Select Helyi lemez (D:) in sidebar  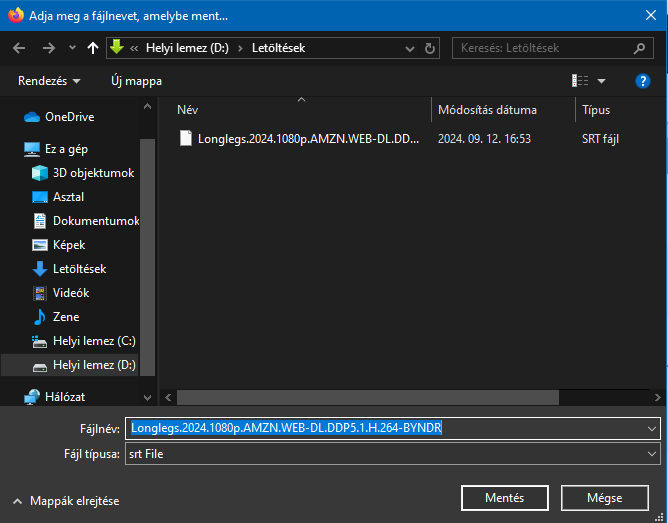coord(69,365)
